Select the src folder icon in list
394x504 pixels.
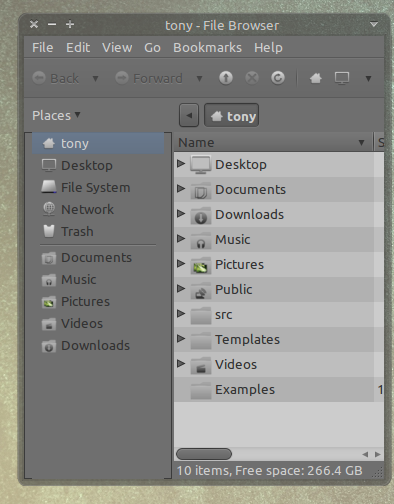coord(201,315)
